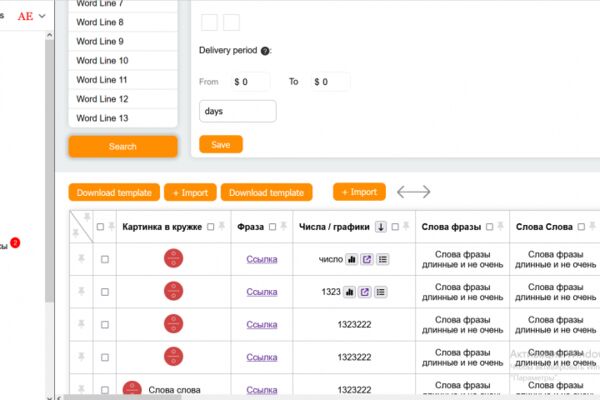
Task: Click list icon in число row
Action: [x=382, y=260]
